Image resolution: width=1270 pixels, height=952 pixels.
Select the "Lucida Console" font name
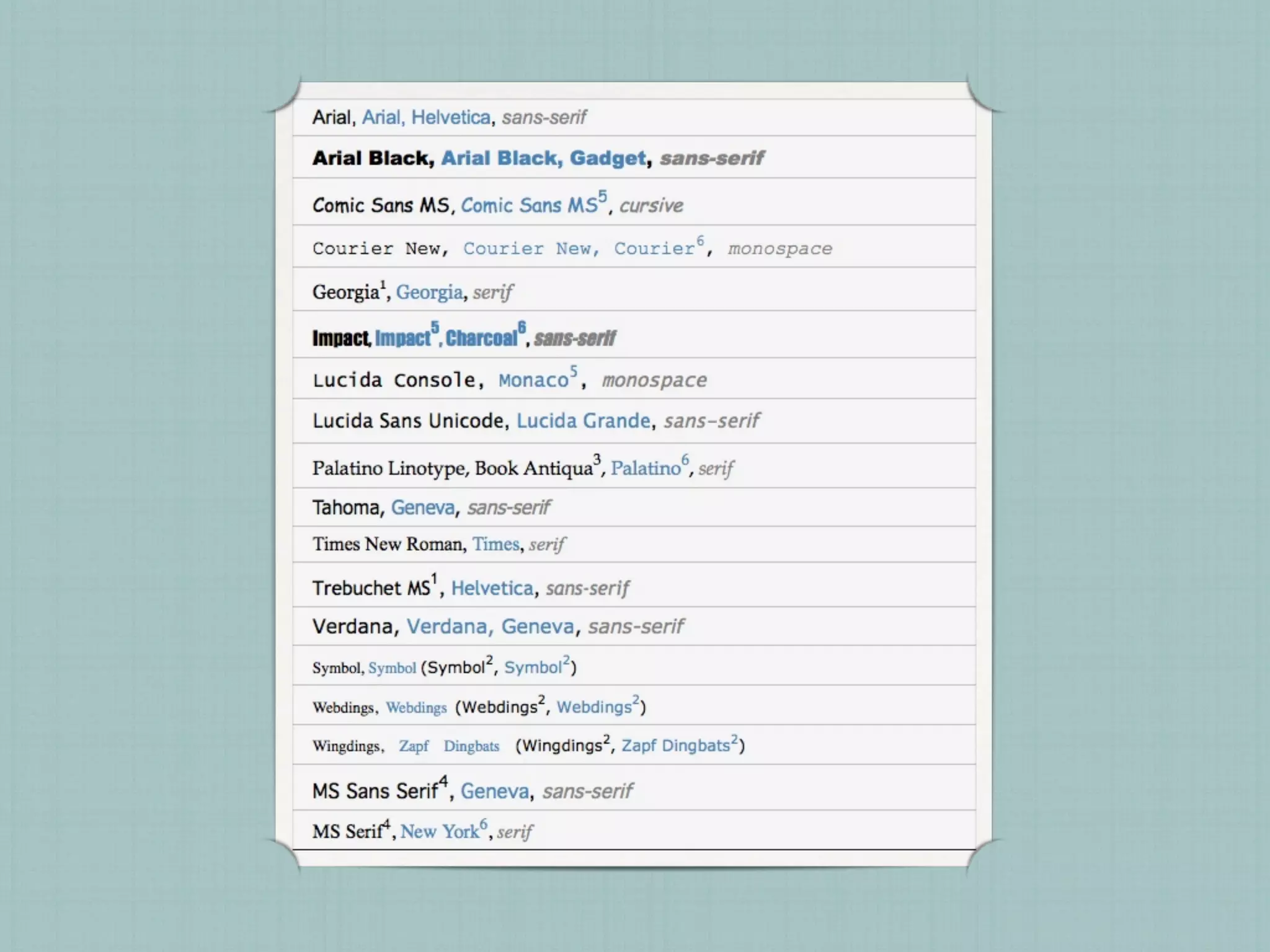394,381
